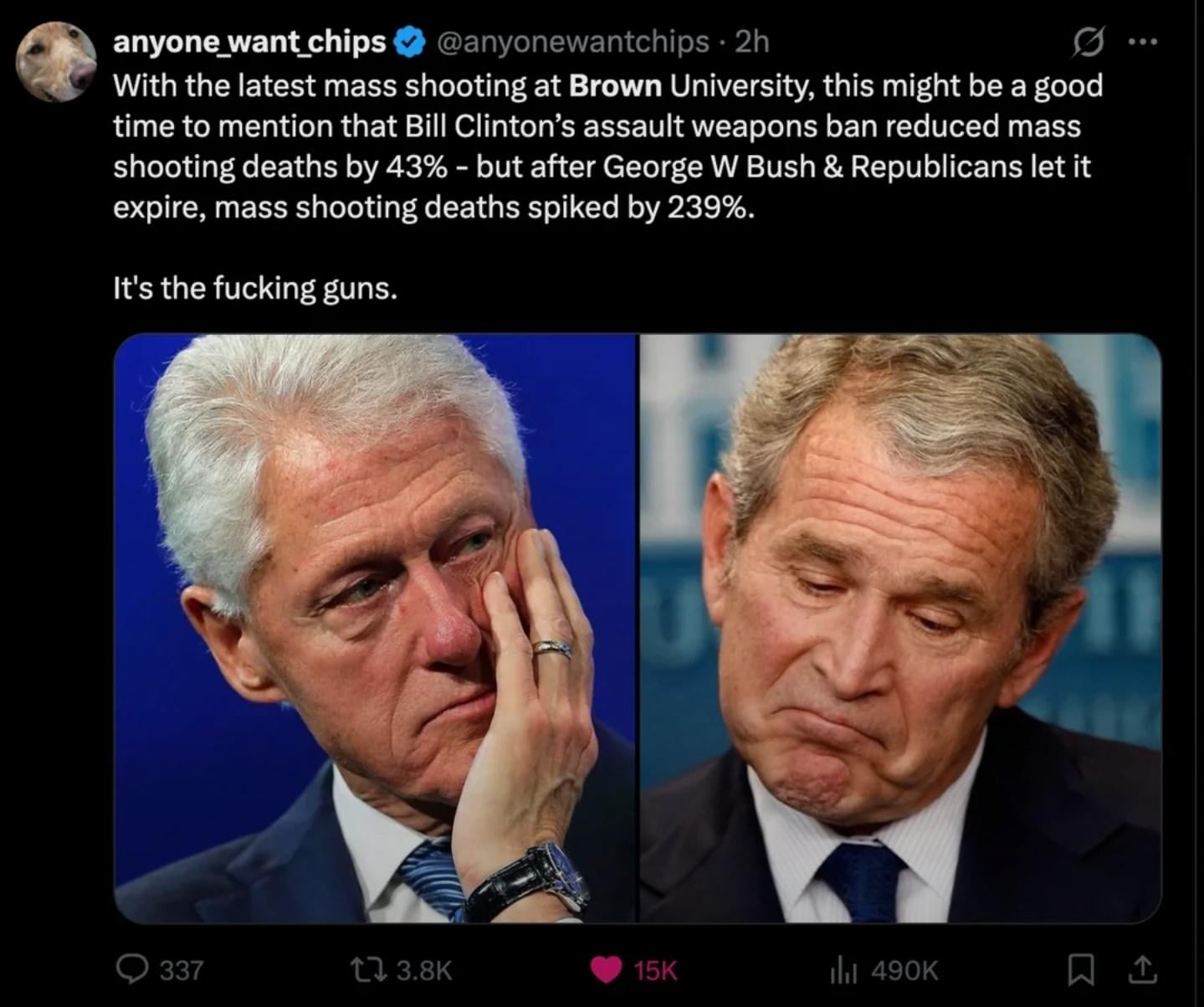This screenshot has height=1007, width=1204.
Task: Click the bold Brown keyword in tweet
Action: pos(616,85)
